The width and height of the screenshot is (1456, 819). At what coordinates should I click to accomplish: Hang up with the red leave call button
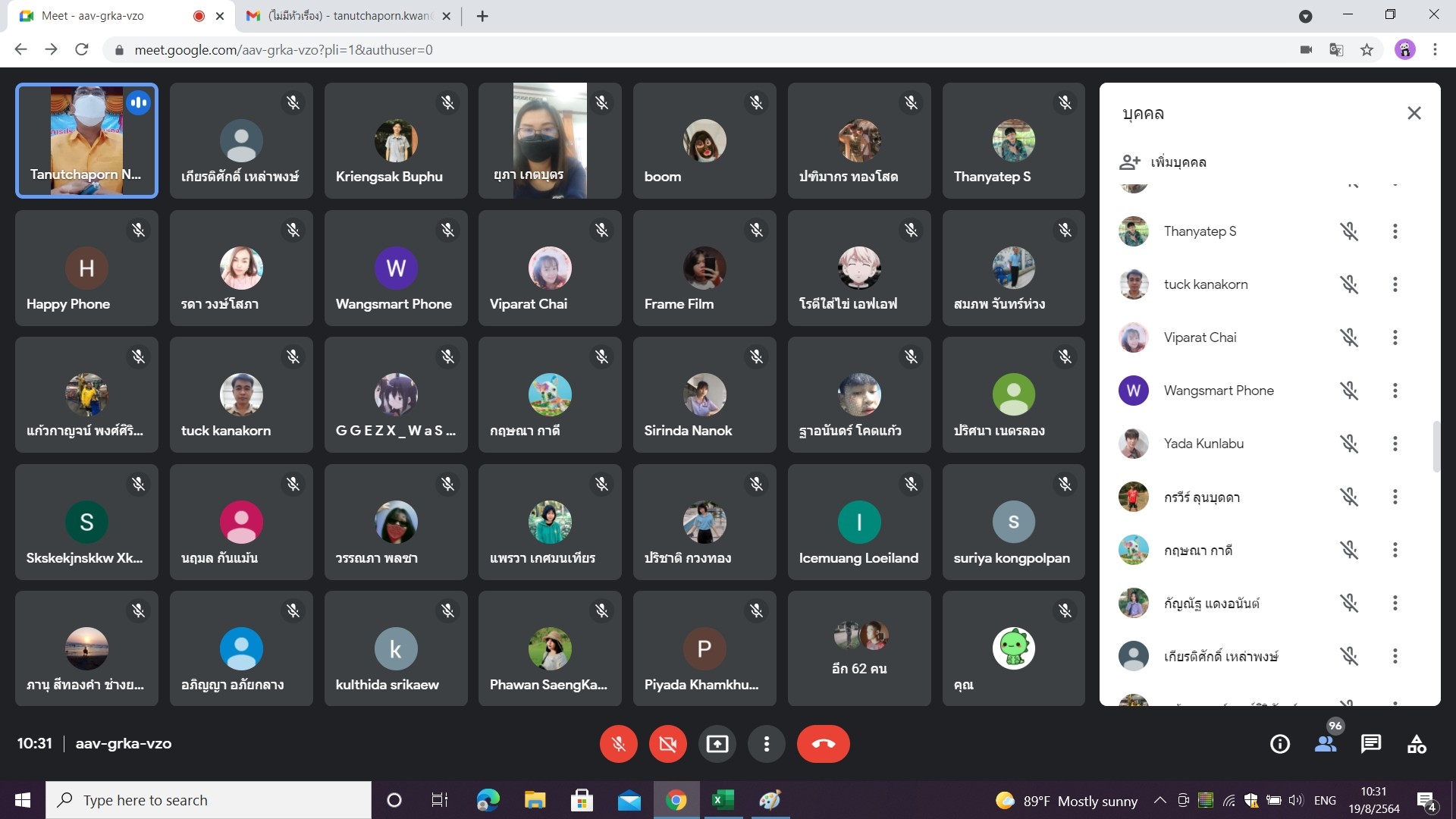823,744
